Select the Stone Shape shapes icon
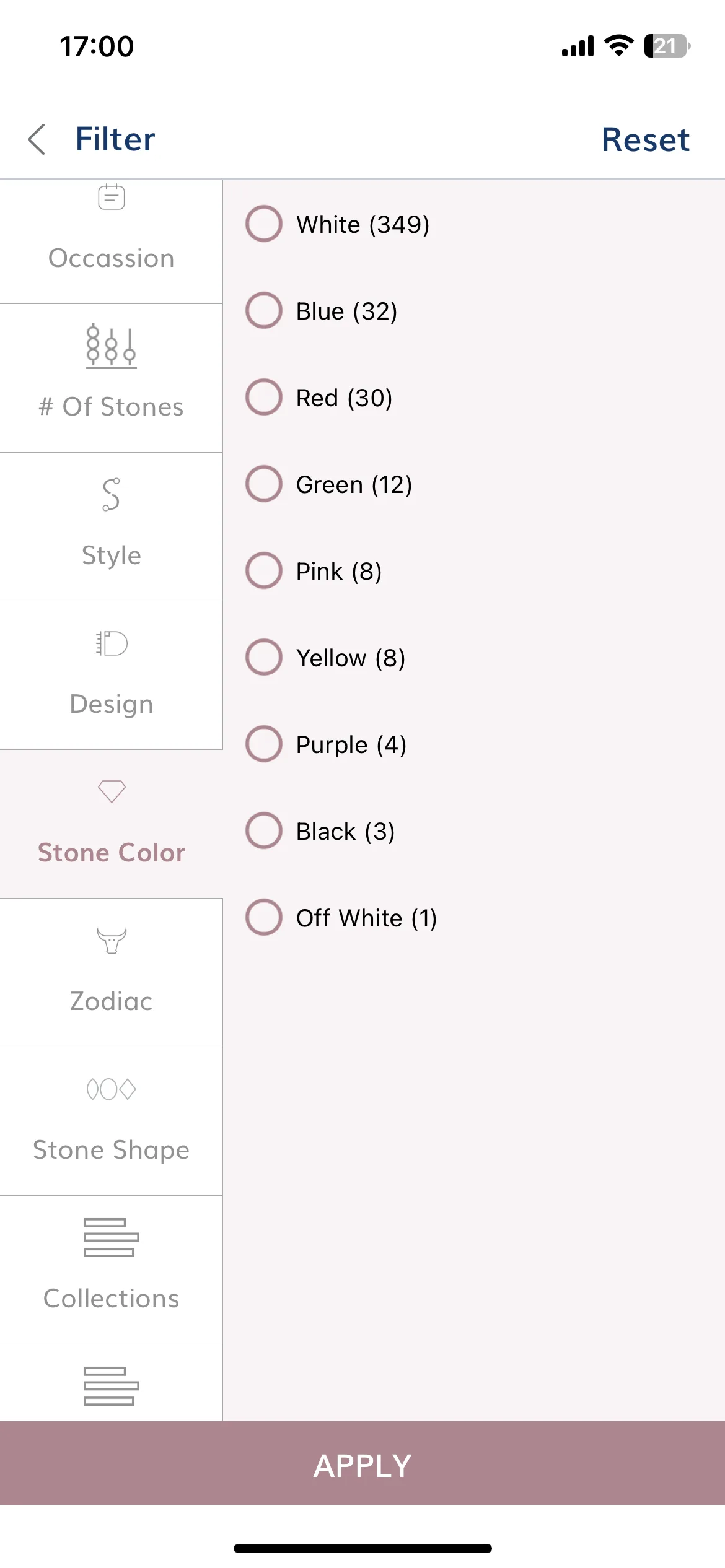725x1568 pixels. [112, 1089]
